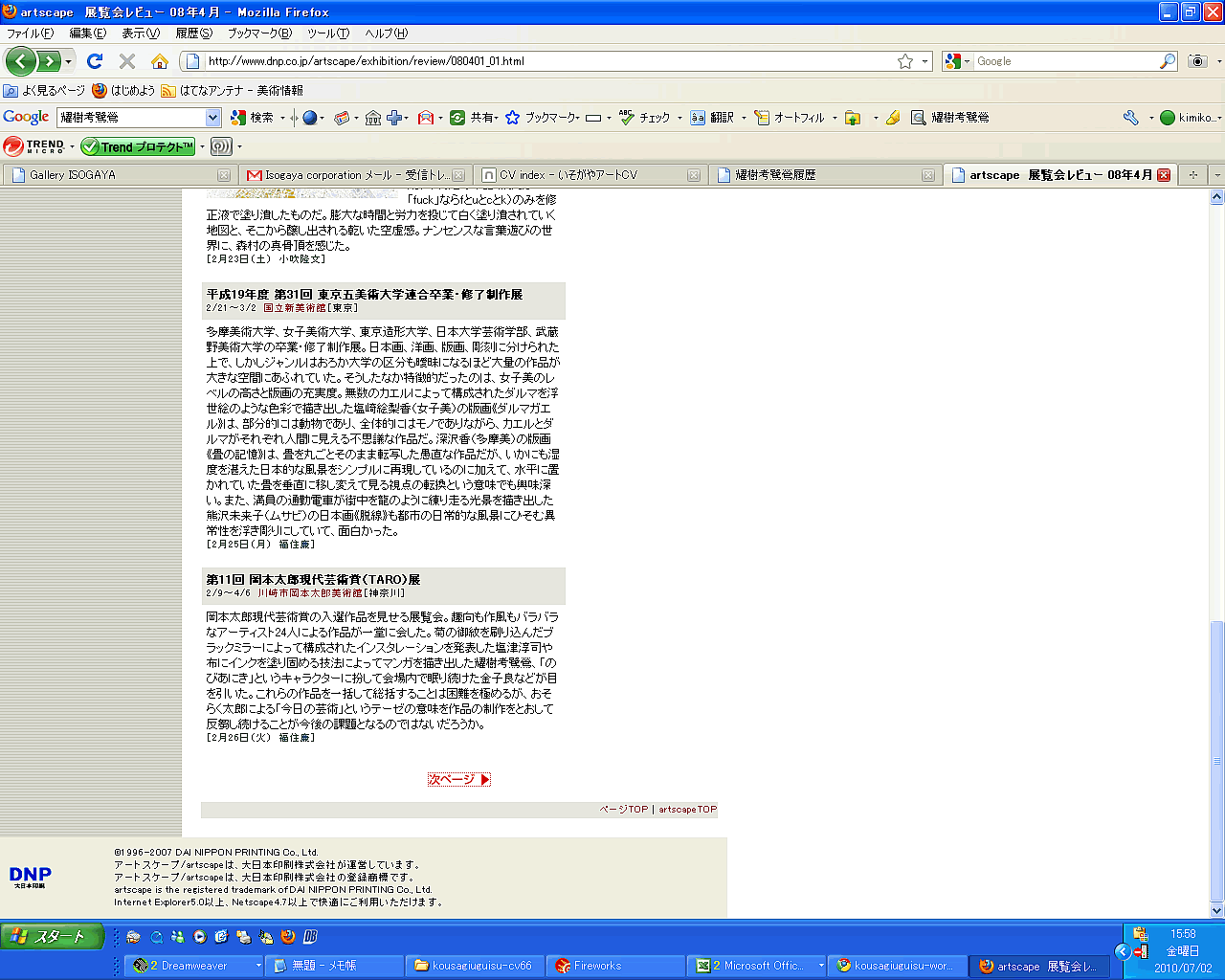
Task: Click into the Google search box
Action: click(x=1064, y=61)
